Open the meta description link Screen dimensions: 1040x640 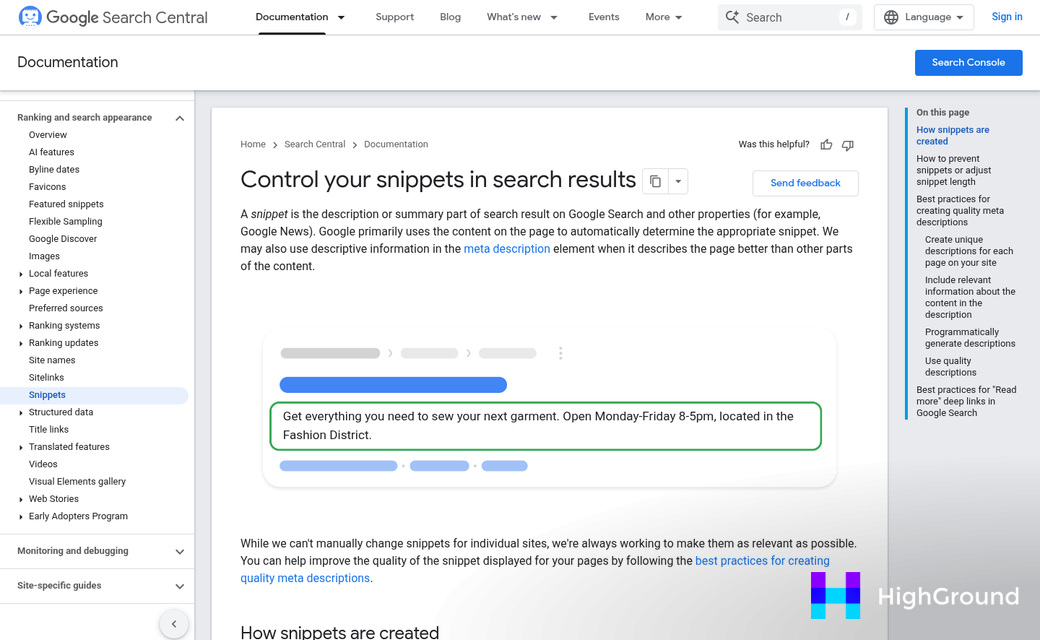click(507, 249)
